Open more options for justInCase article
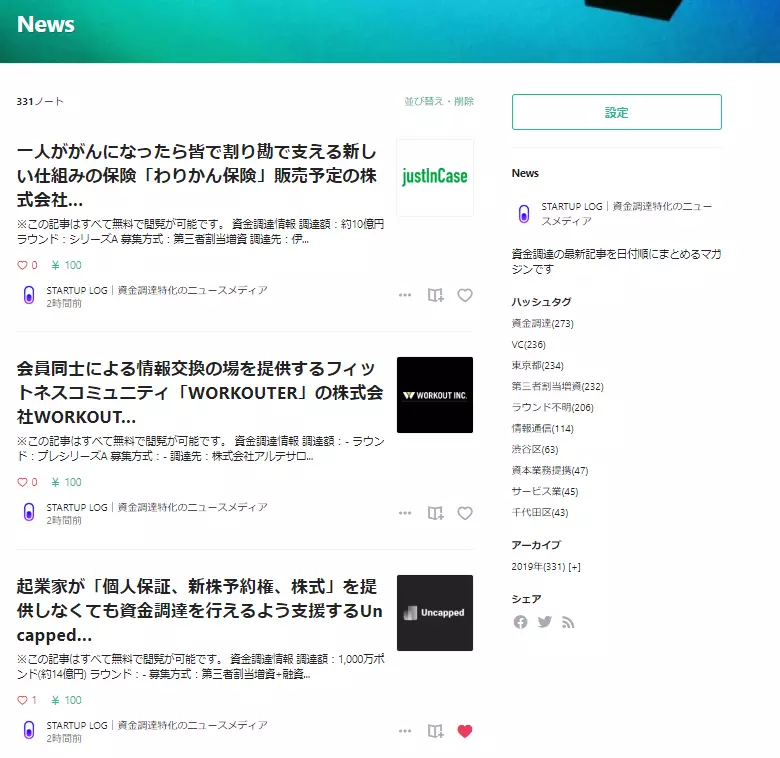The width and height of the screenshot is (780, 758). point(405,295)
